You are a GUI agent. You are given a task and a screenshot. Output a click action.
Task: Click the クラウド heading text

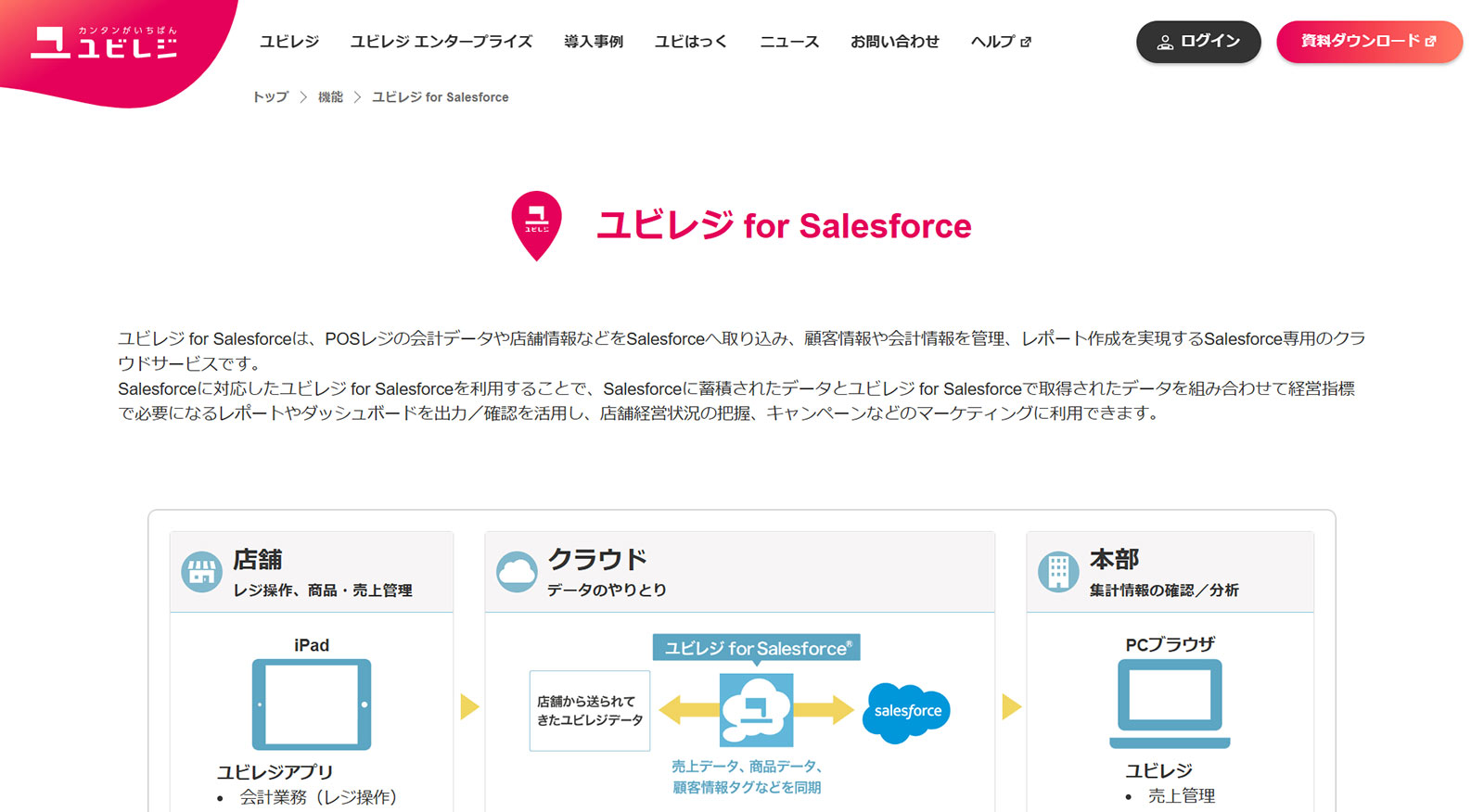pyautogui.click(x=597, y=559)
